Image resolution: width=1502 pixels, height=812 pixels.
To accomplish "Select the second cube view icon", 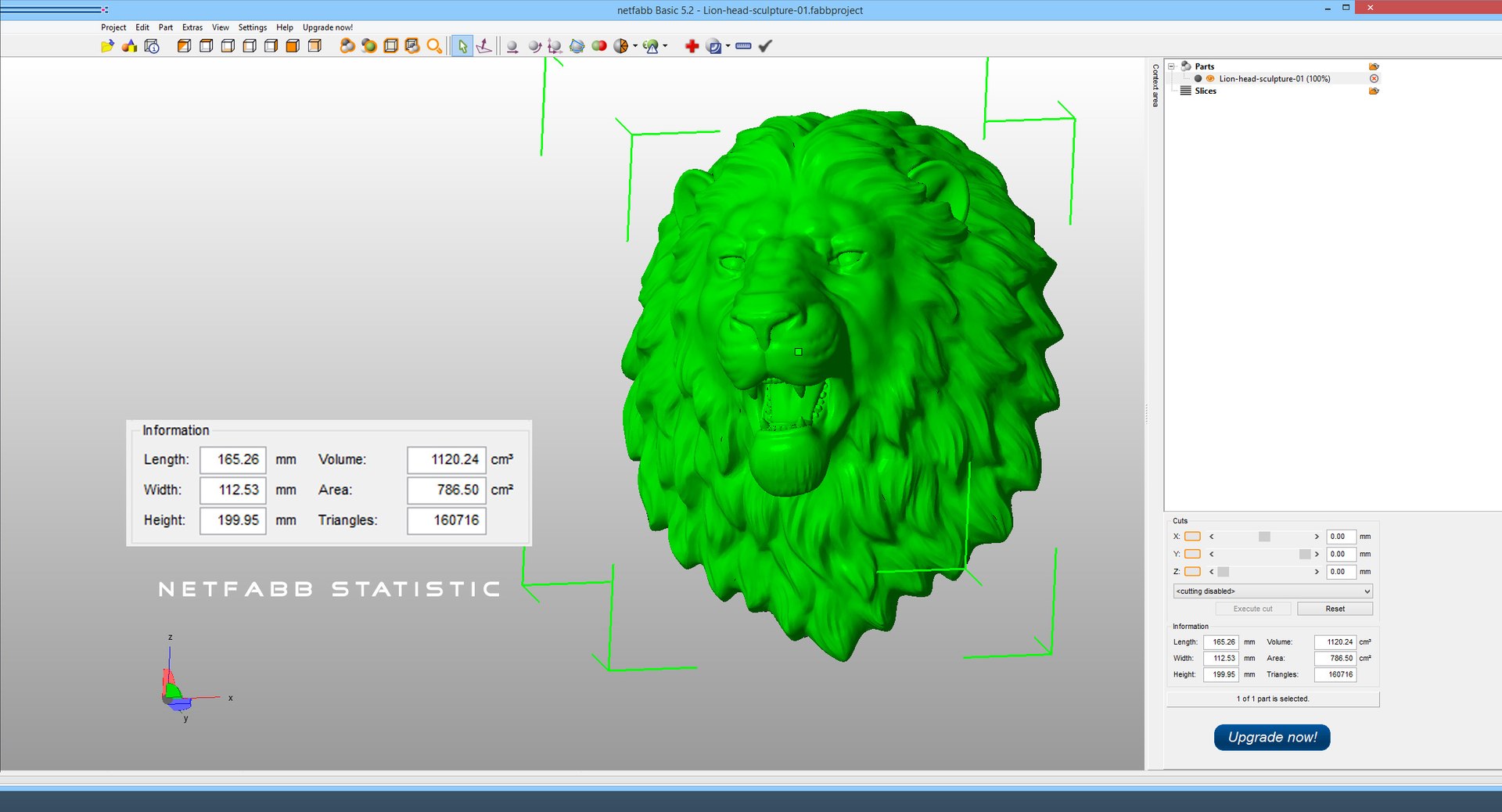I will click(x=206, y=46).
